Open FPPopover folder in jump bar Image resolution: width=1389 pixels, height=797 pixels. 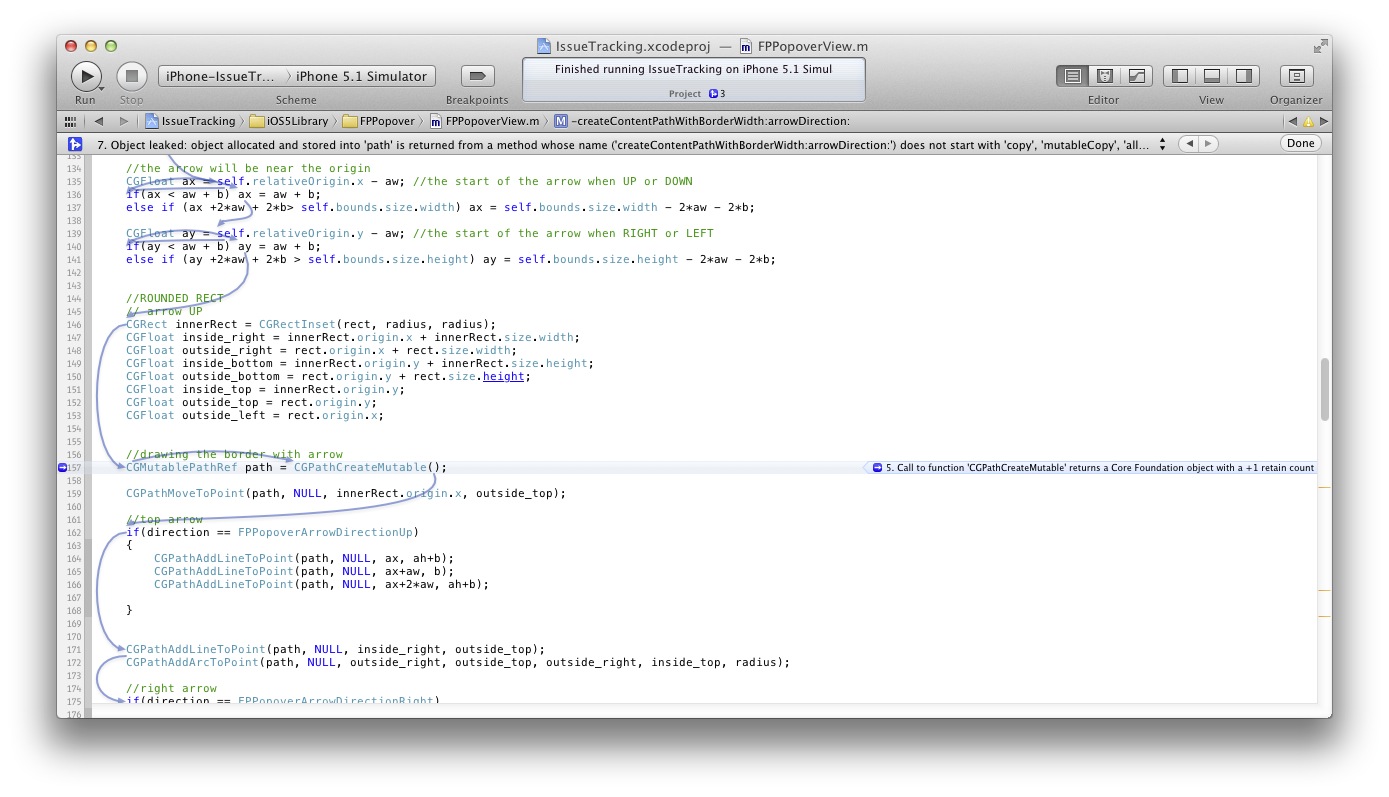(378, 121)
